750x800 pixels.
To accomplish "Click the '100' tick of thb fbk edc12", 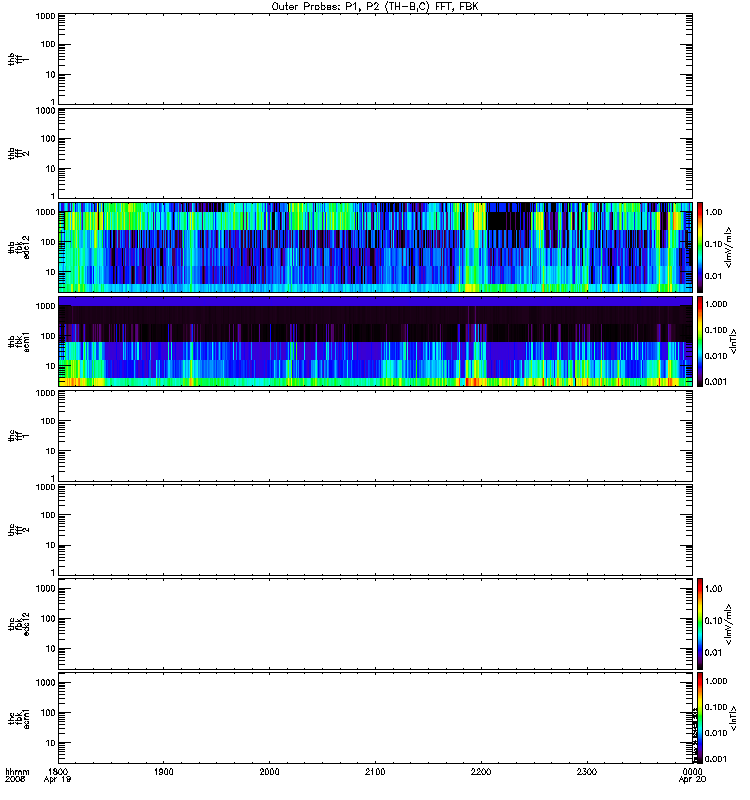I will pyautogui.click(x=48, y=242).
